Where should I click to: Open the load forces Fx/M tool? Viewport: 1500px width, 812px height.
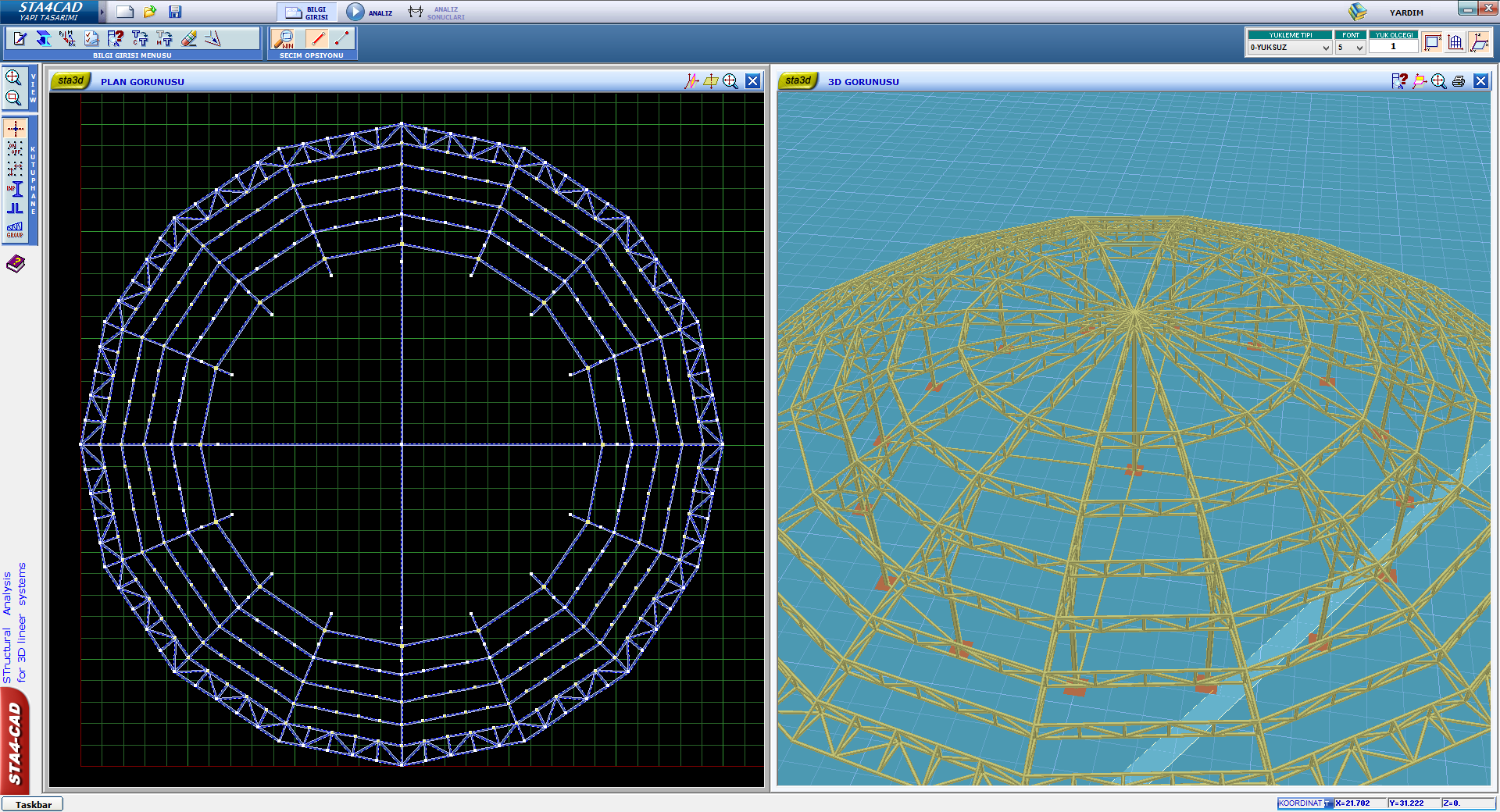[68, 38]
